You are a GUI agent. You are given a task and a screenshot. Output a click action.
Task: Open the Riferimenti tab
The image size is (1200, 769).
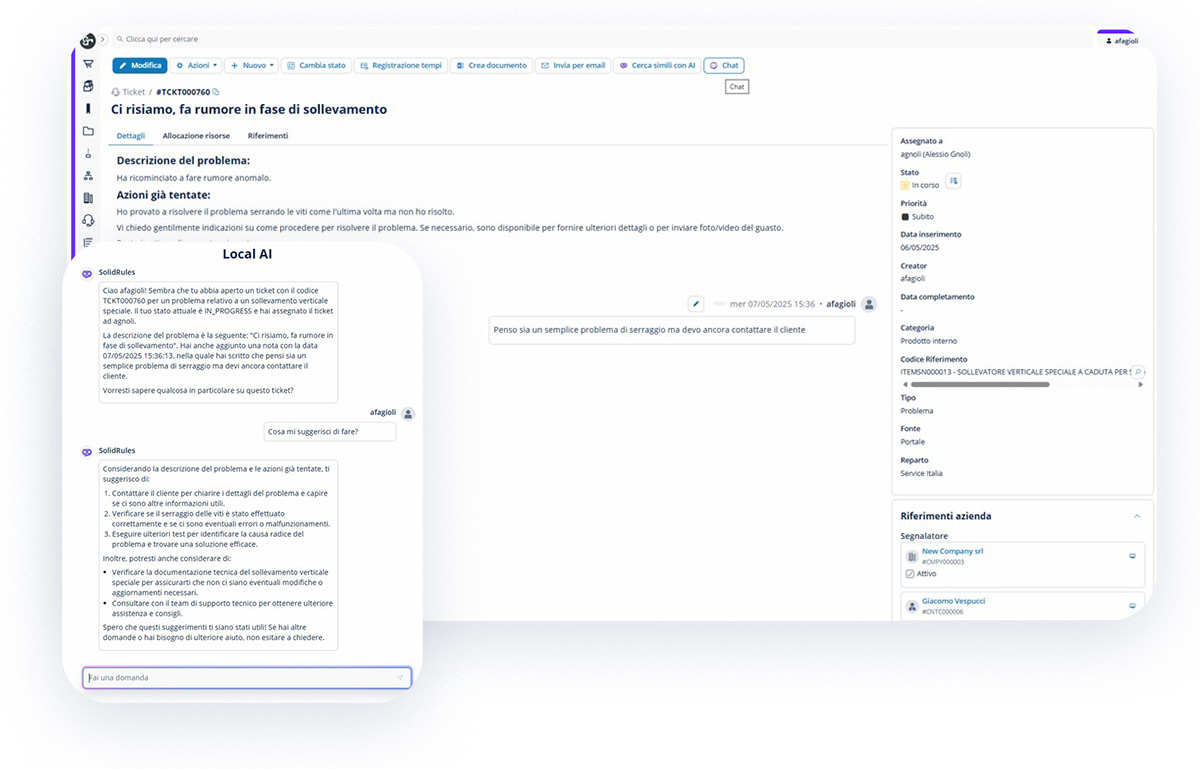coord(268,136)
